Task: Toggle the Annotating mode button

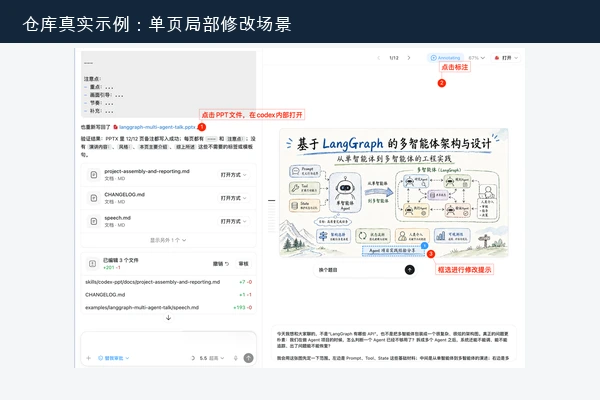Action: 445,58
